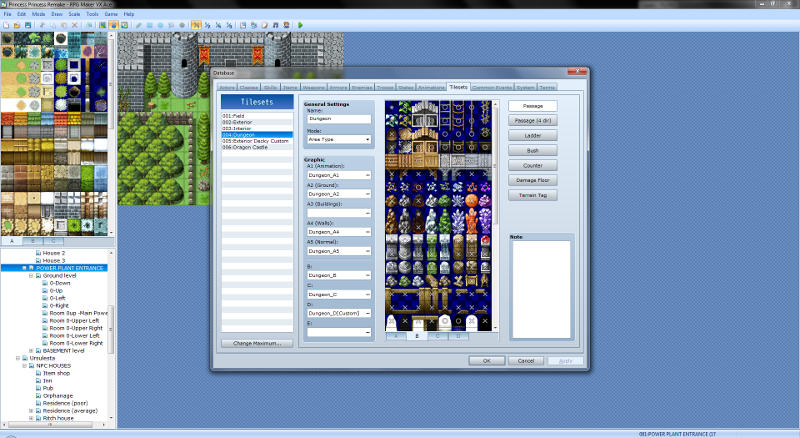Viewport: 800px width, 438px height.
Task: Click the Open Project folder icon
Action: (17, 25)
